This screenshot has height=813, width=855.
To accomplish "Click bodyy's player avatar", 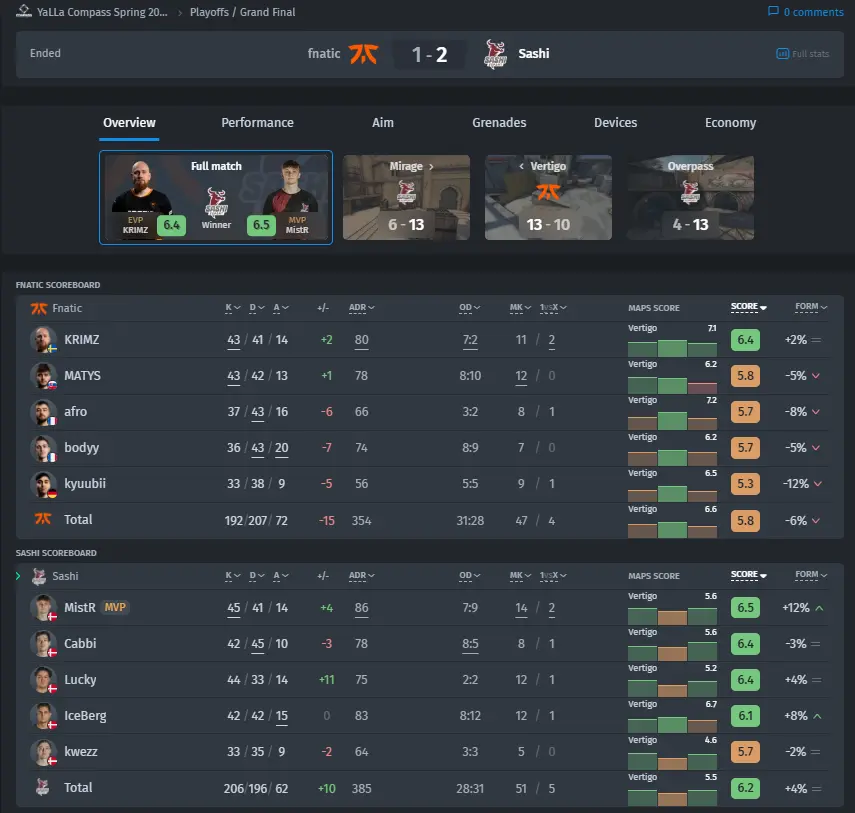I will point(43,447).
